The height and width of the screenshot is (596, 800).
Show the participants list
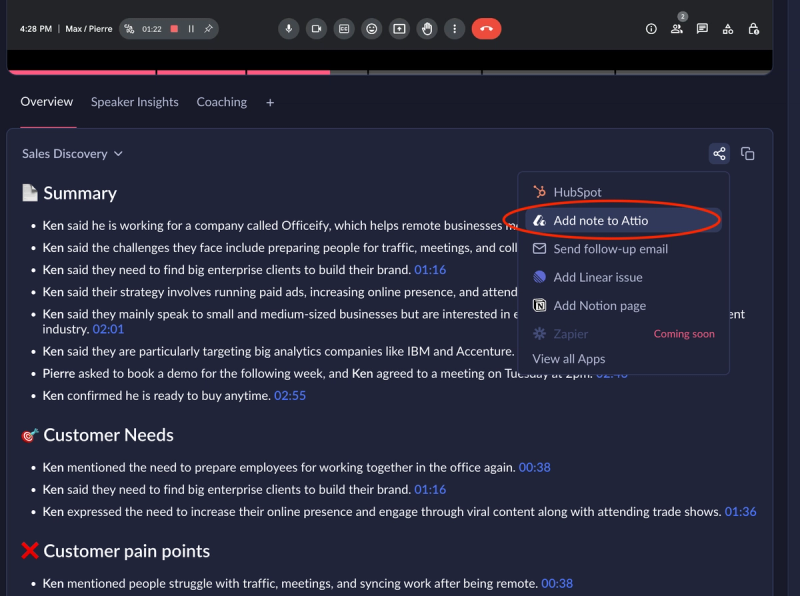[677, 29]
